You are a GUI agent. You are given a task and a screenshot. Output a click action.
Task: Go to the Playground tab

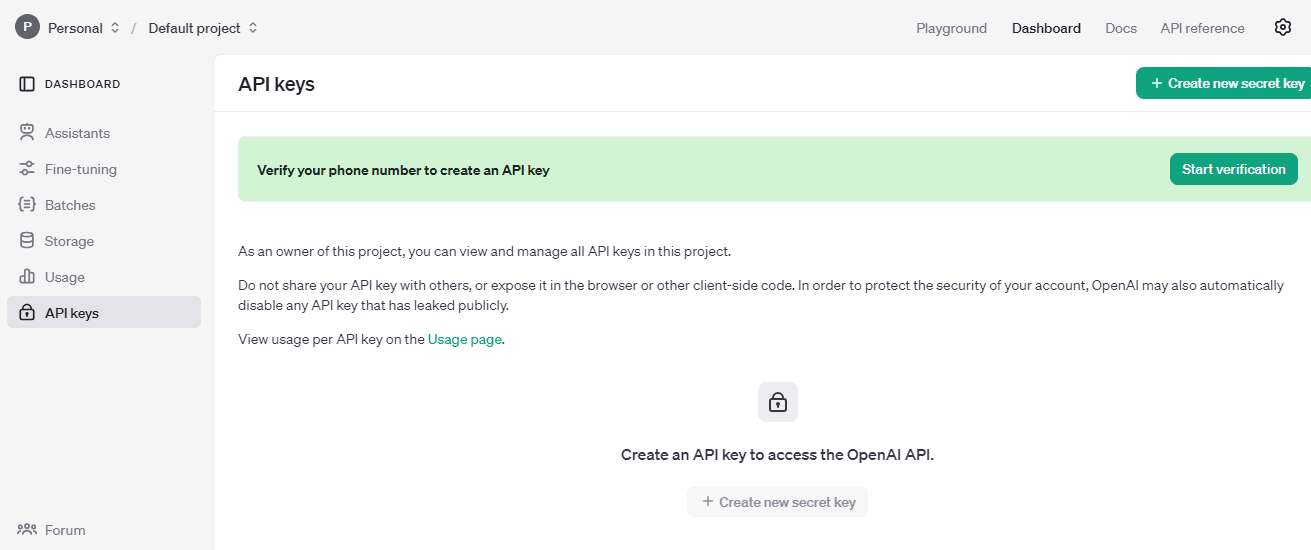pyautogui.click(x=951, y=28)
